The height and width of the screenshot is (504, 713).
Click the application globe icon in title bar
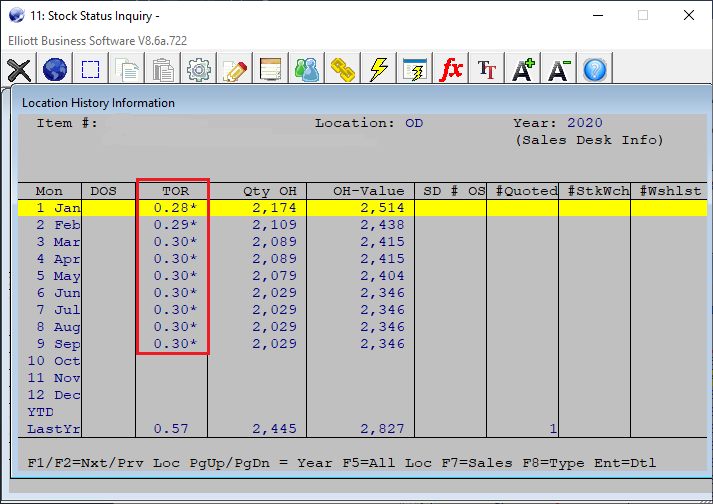coord(16,15)
